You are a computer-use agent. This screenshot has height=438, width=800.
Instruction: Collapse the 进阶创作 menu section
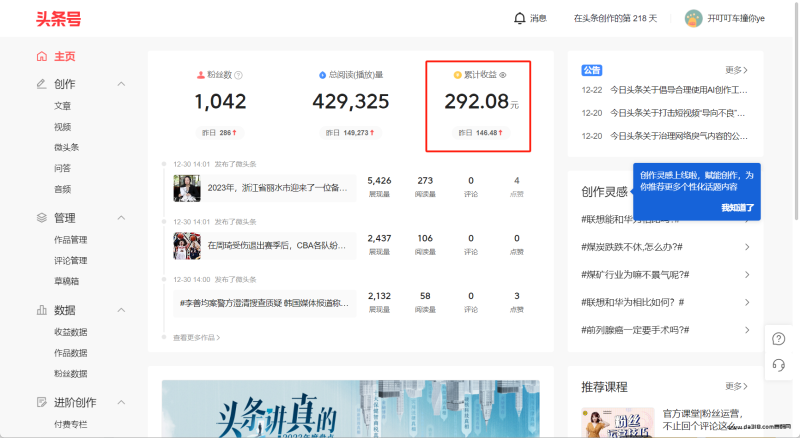click(121, 402)
